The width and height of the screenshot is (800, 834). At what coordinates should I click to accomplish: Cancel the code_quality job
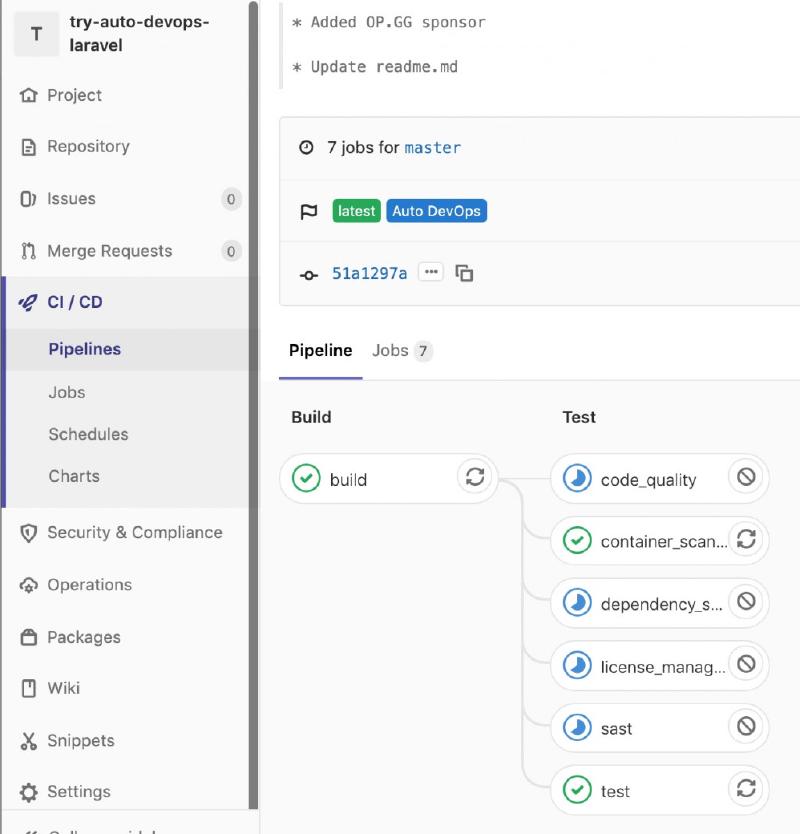pos(746,478)
